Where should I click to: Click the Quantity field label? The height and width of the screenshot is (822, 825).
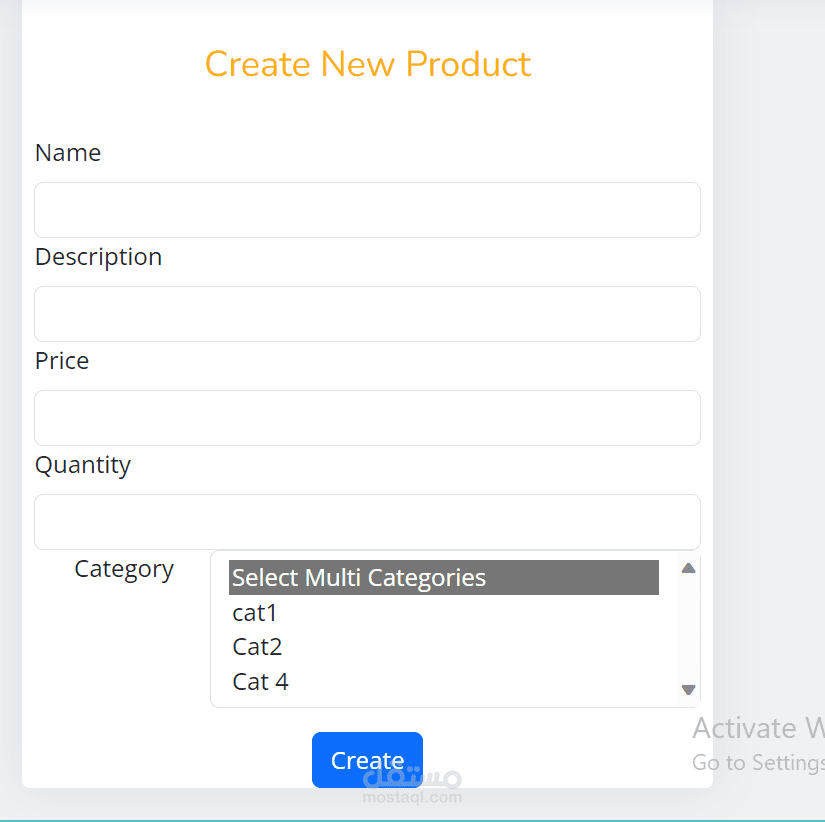tap(83, 464)
